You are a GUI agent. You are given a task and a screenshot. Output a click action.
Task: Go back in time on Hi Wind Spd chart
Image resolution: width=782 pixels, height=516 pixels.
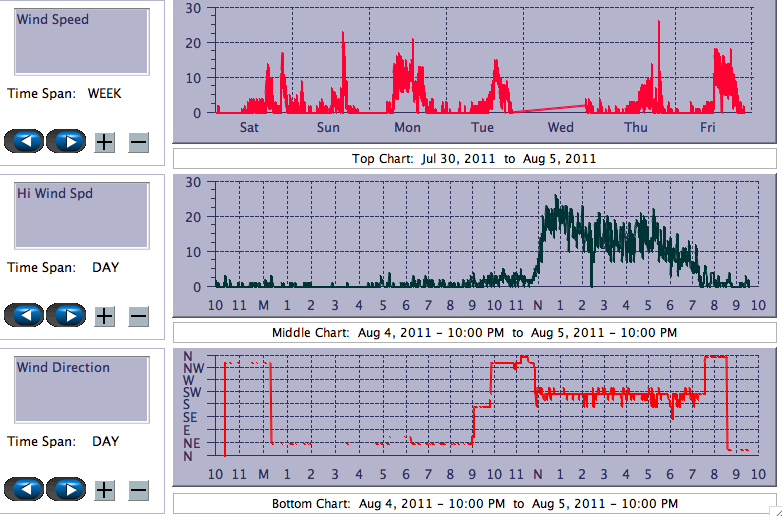tap(24, 315)
